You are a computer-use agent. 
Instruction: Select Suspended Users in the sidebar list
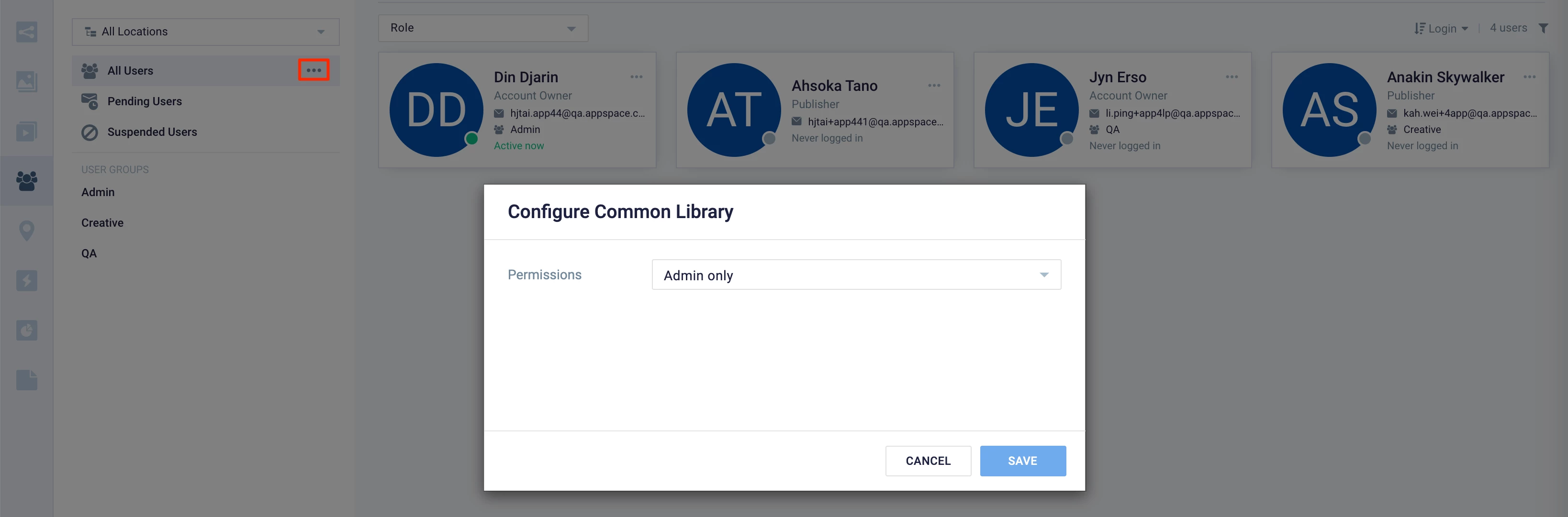(x=152, y=132)
